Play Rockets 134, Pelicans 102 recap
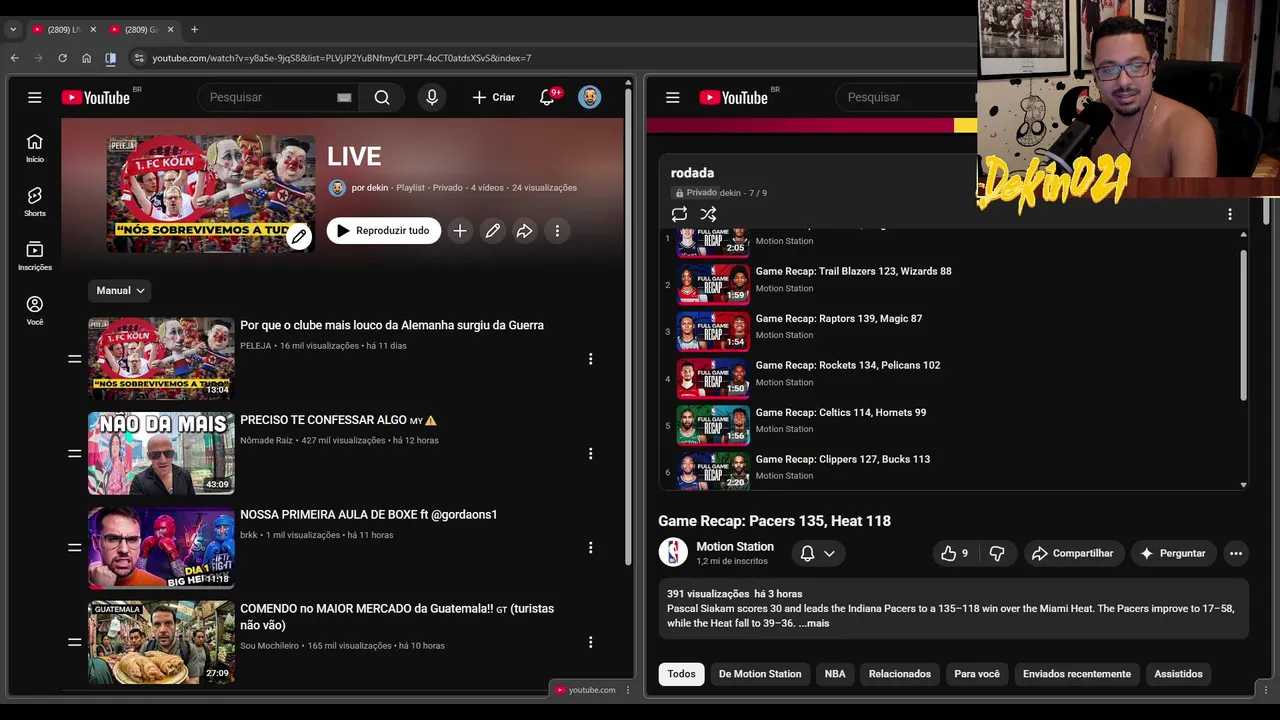 [847, 365]
